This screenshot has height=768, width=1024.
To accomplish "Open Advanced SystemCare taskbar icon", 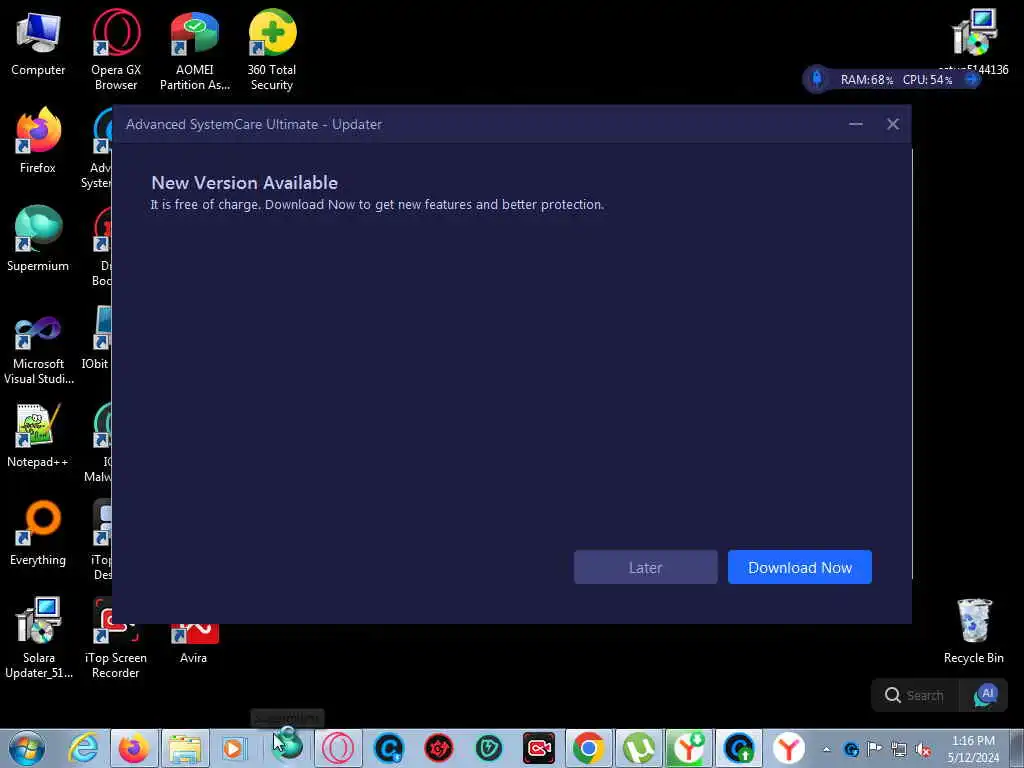I will (x=389, y=748).
